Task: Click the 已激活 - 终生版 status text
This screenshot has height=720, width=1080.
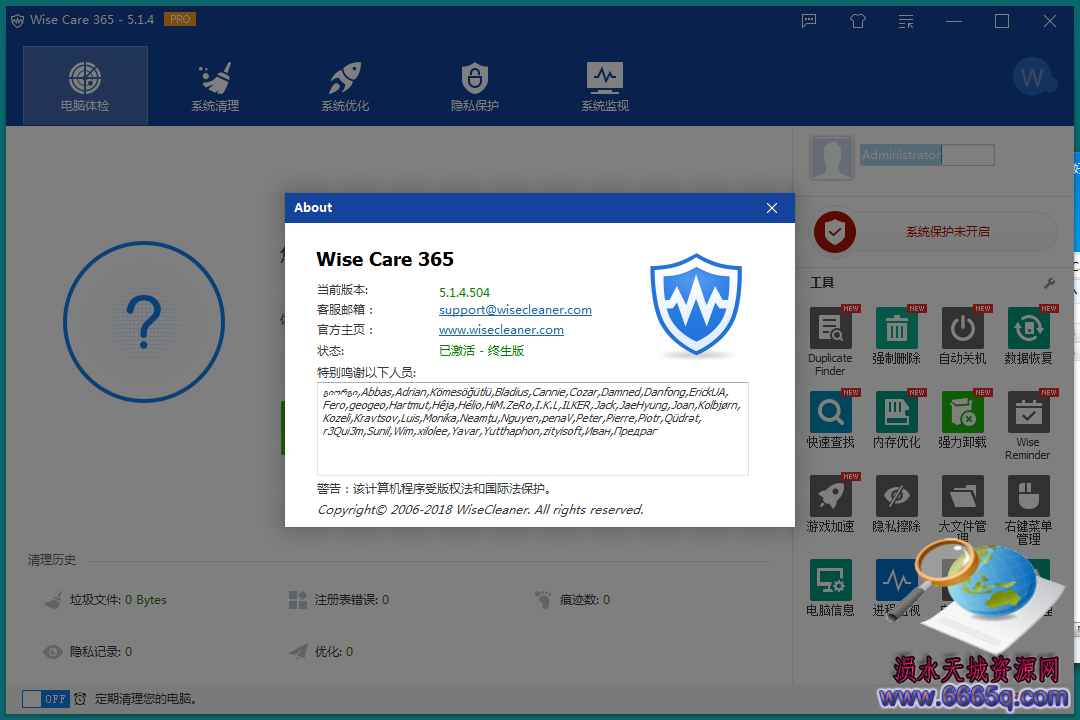Action: coord(481,351)
